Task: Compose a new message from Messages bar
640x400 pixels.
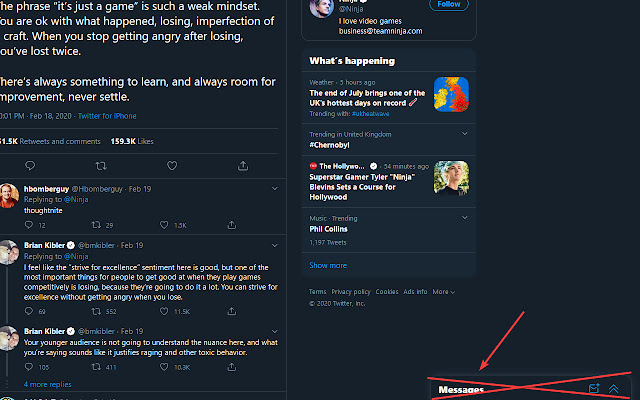Action: coord(594,388)
